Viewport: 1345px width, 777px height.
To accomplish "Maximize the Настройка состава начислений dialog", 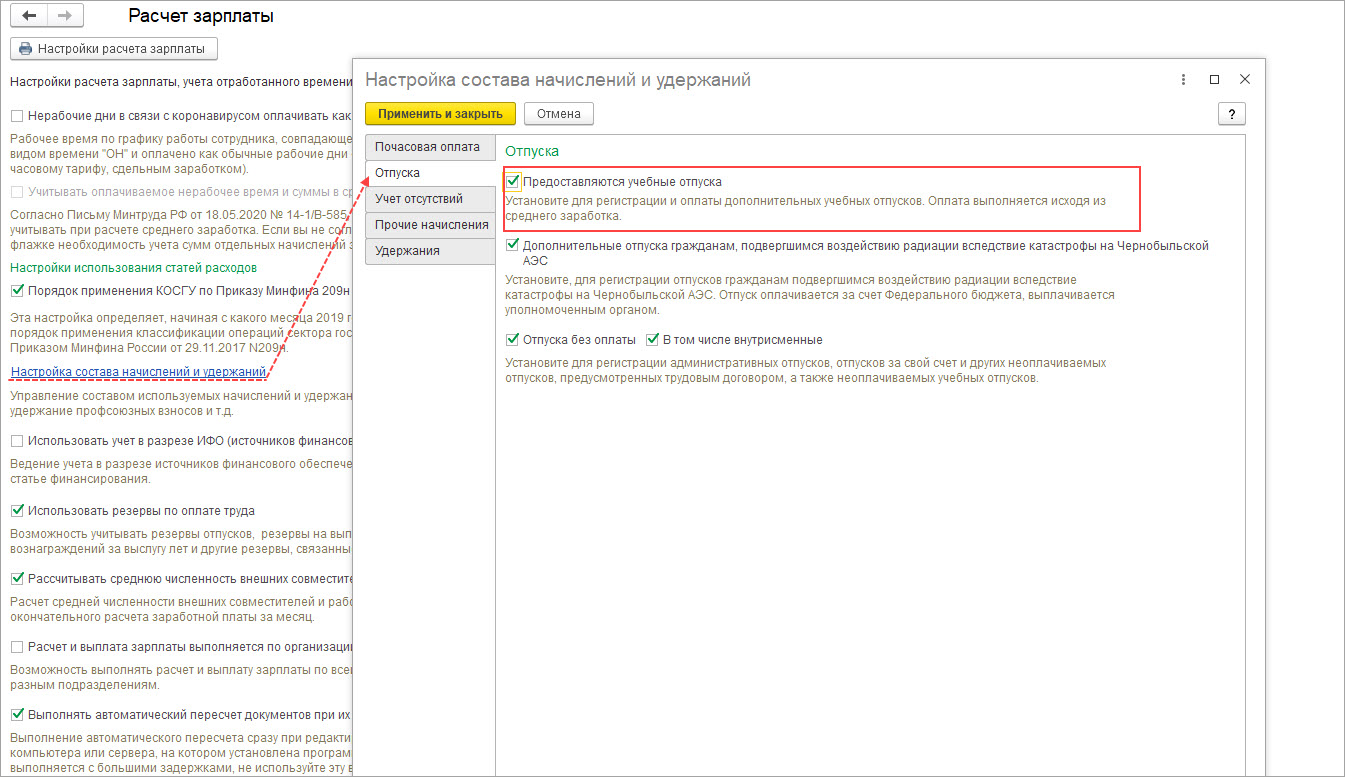I will [x=1214, y=79].
